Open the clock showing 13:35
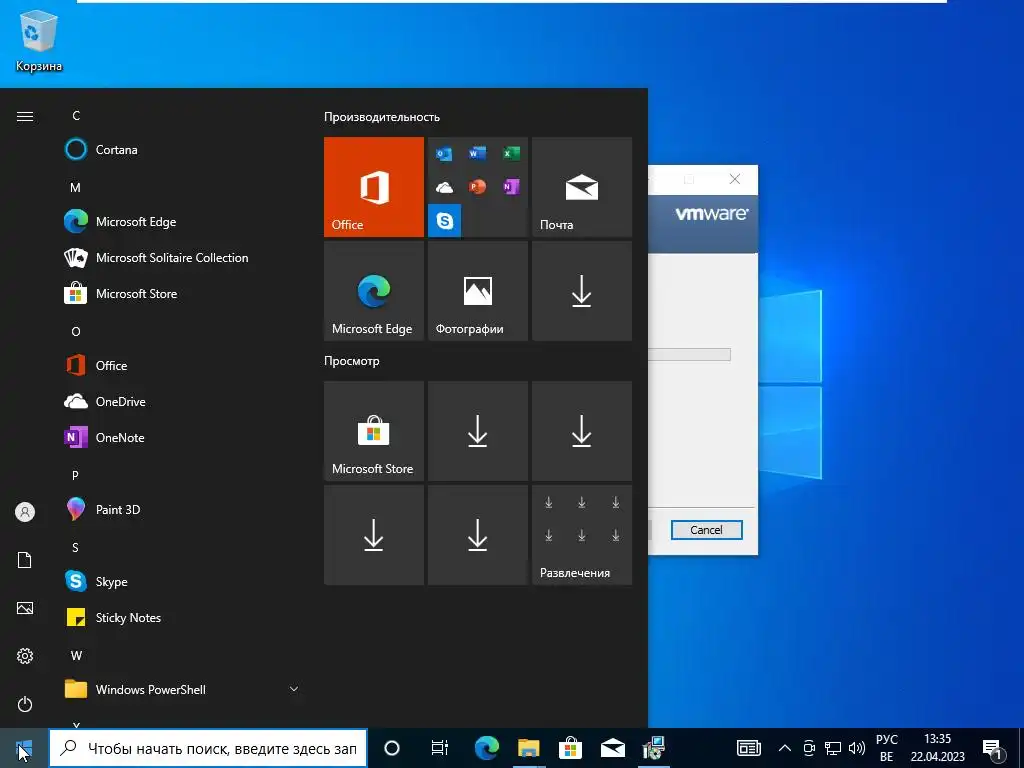Screen dimensions: 1024x768 click(937, 748)
